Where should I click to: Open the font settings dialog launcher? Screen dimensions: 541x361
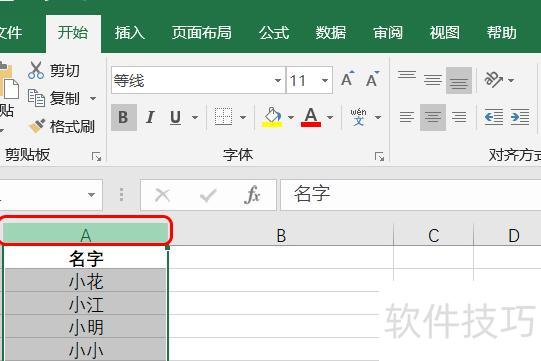379,157
